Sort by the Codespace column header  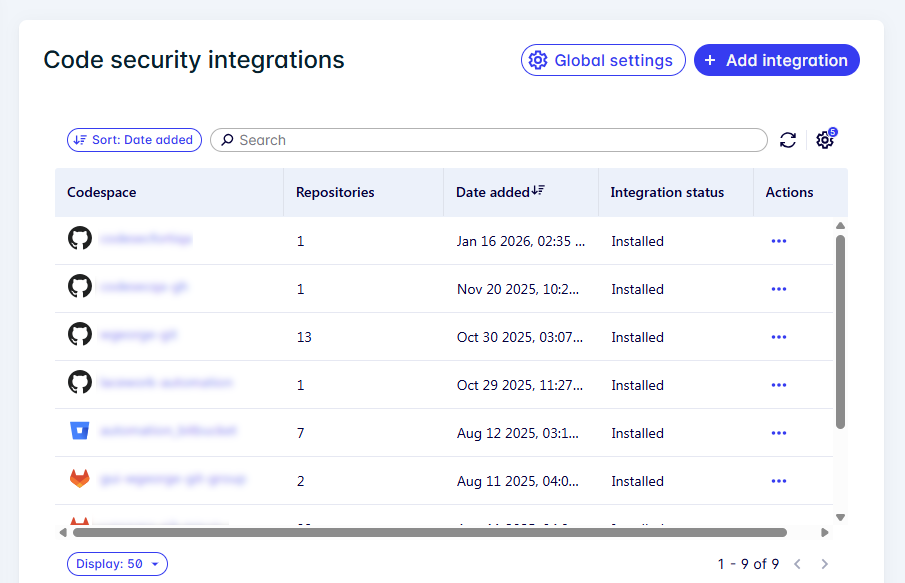pyautogui.click(x=102, y=192)
